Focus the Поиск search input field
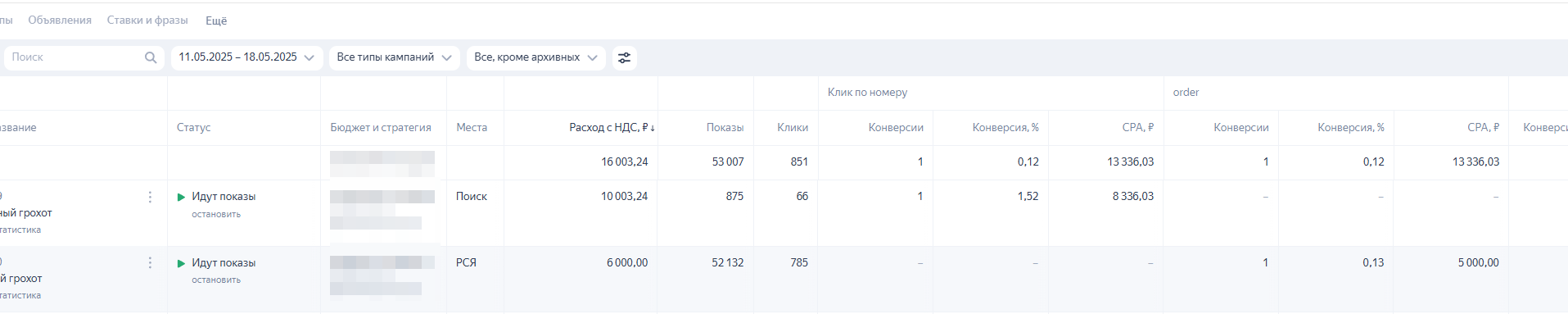The image size is (1568, 314). [x=75, y=57]
